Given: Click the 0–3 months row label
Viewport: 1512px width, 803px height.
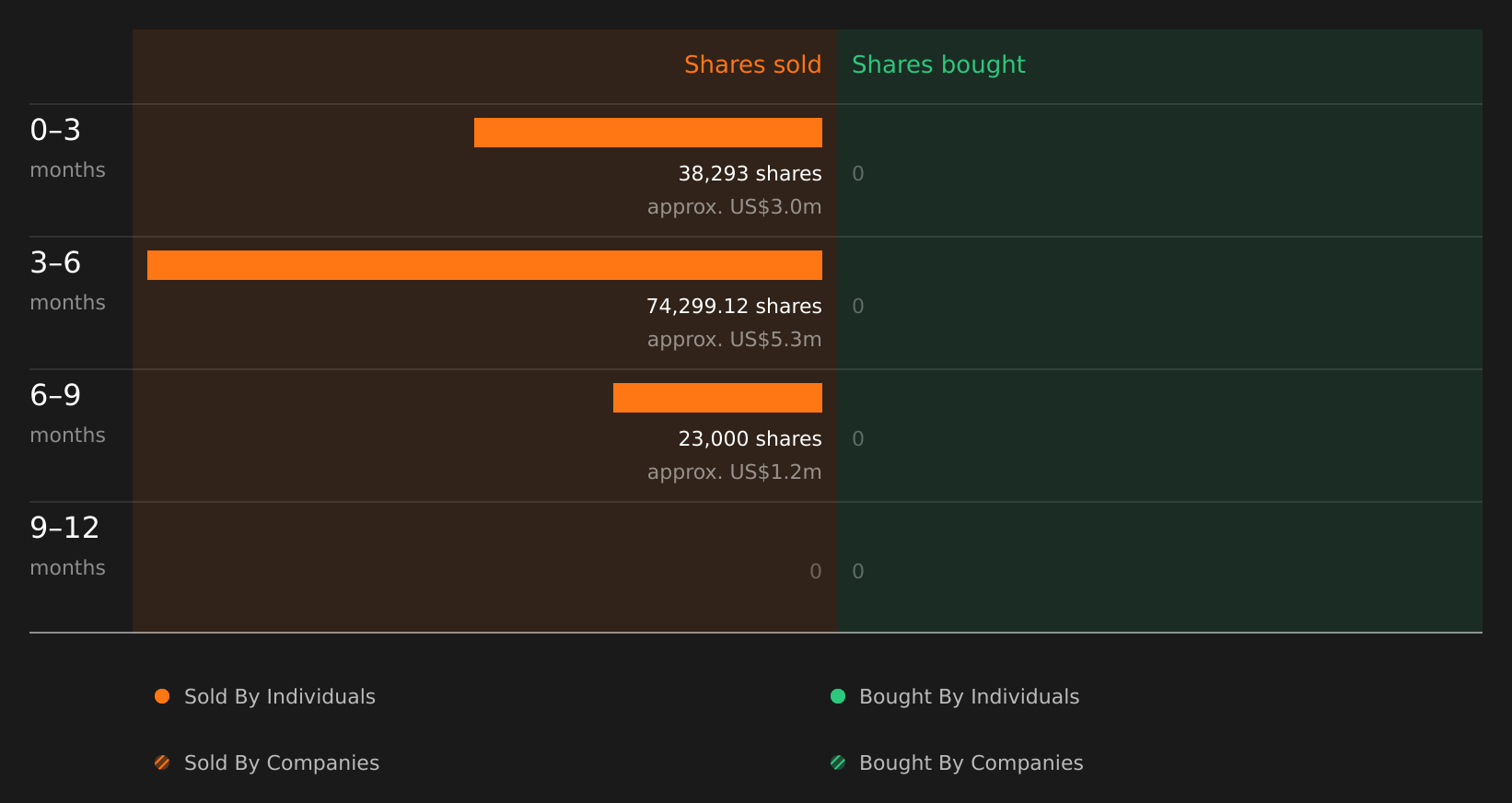Looking at the screenshot, I should (67, 148).
